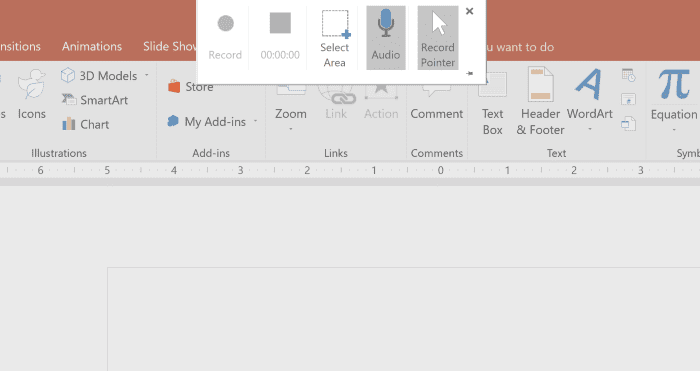Toggle Record Pointer option

(x=438, y=38)
